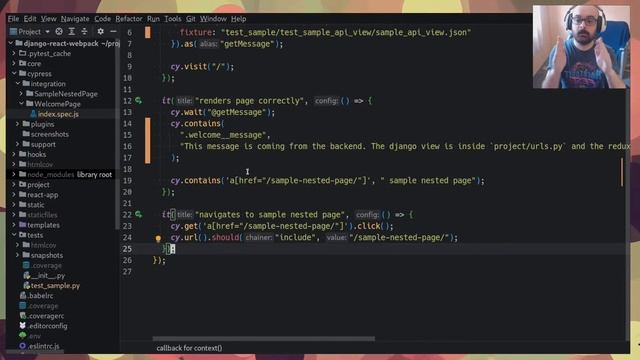Collapse the tests folder
640x360 pixels.
click(14, 235)
